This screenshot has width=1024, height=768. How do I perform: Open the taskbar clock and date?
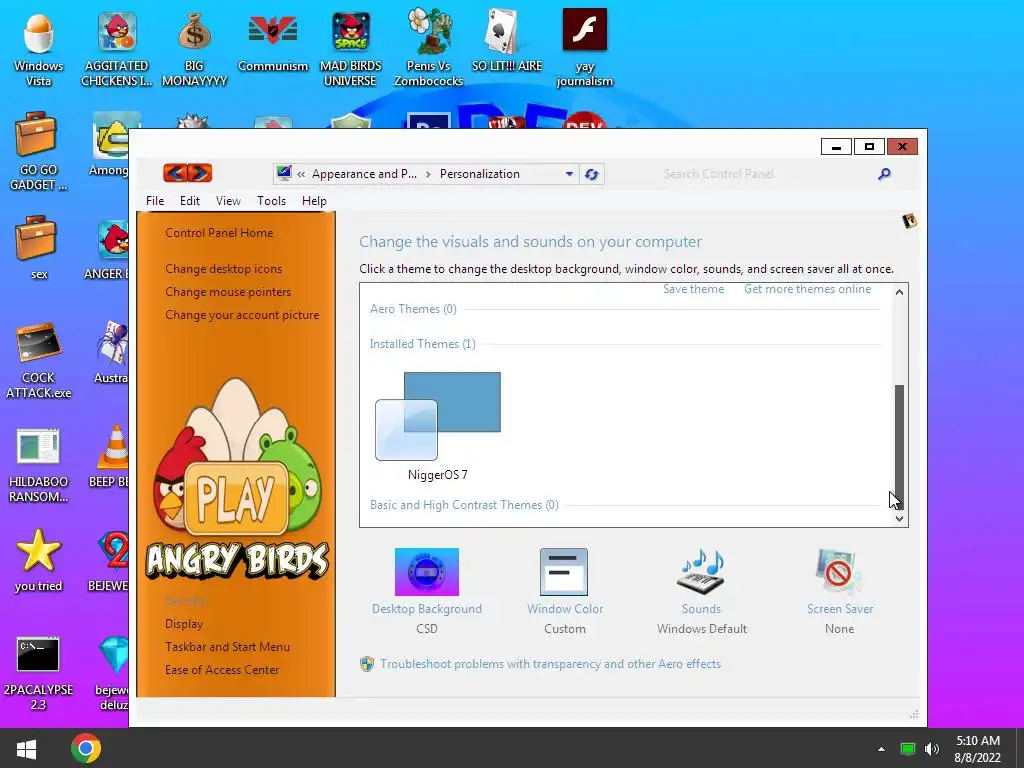977,749
